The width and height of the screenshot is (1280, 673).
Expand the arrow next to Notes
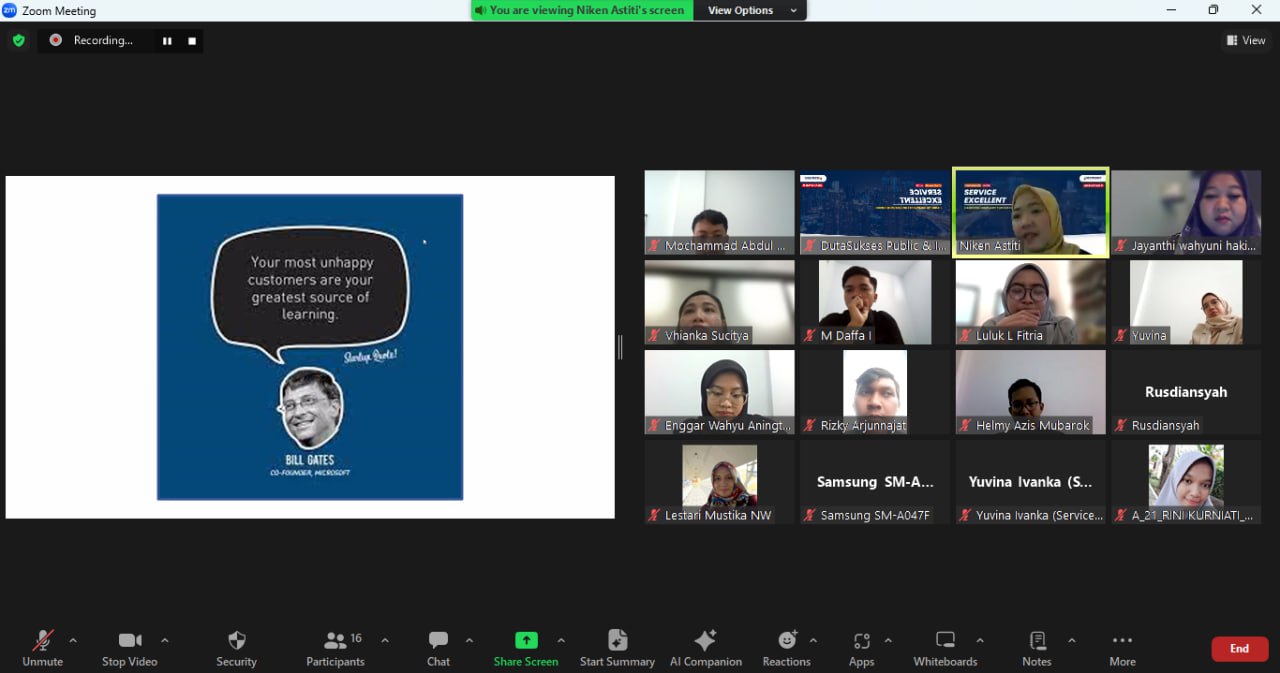1072,640
